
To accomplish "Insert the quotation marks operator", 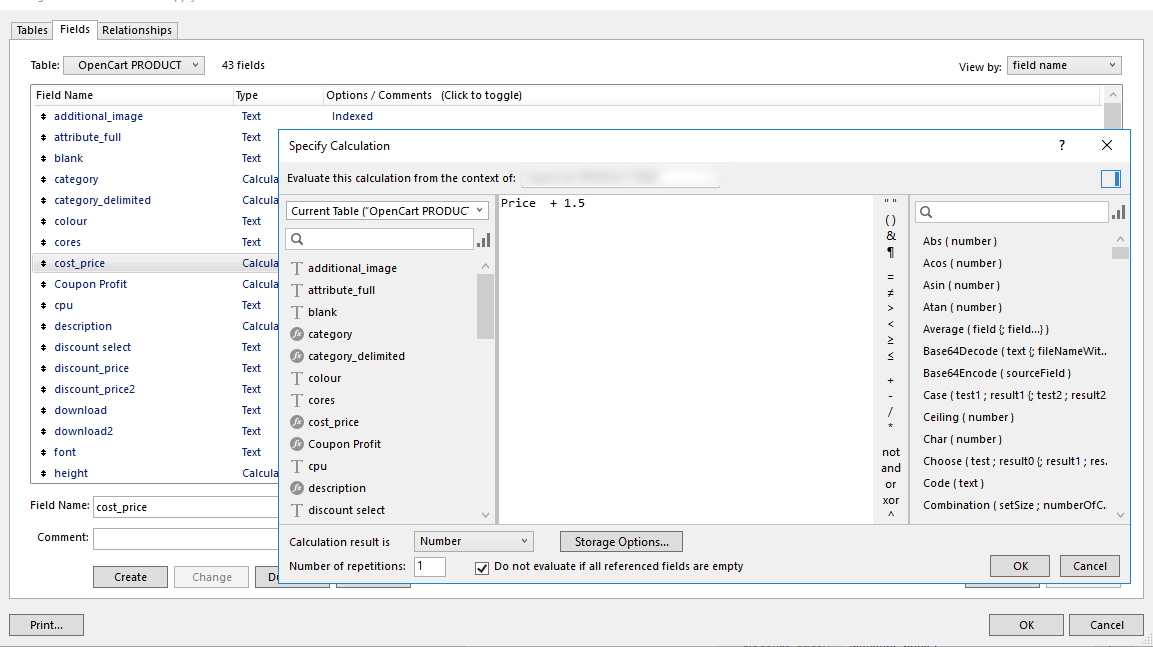I will point(890,202).
